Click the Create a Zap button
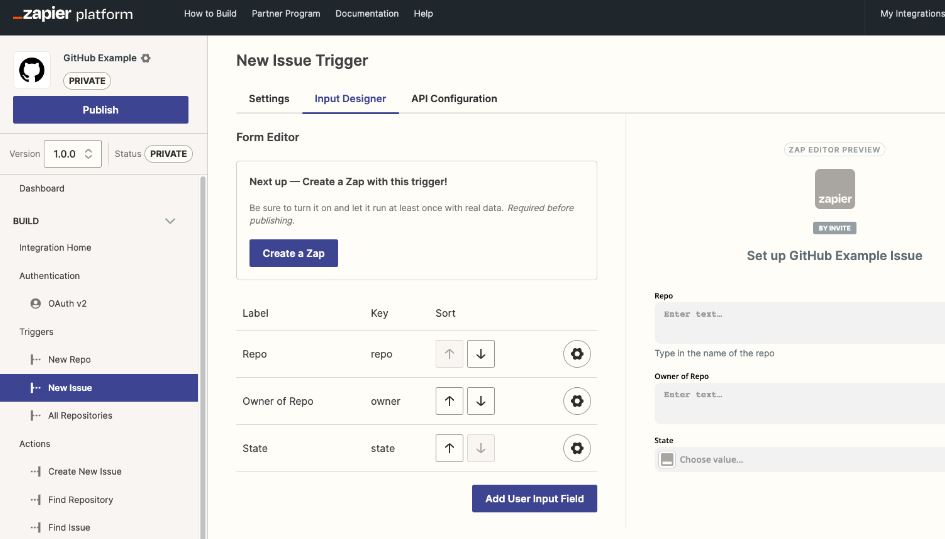 (x=294, y=253)
